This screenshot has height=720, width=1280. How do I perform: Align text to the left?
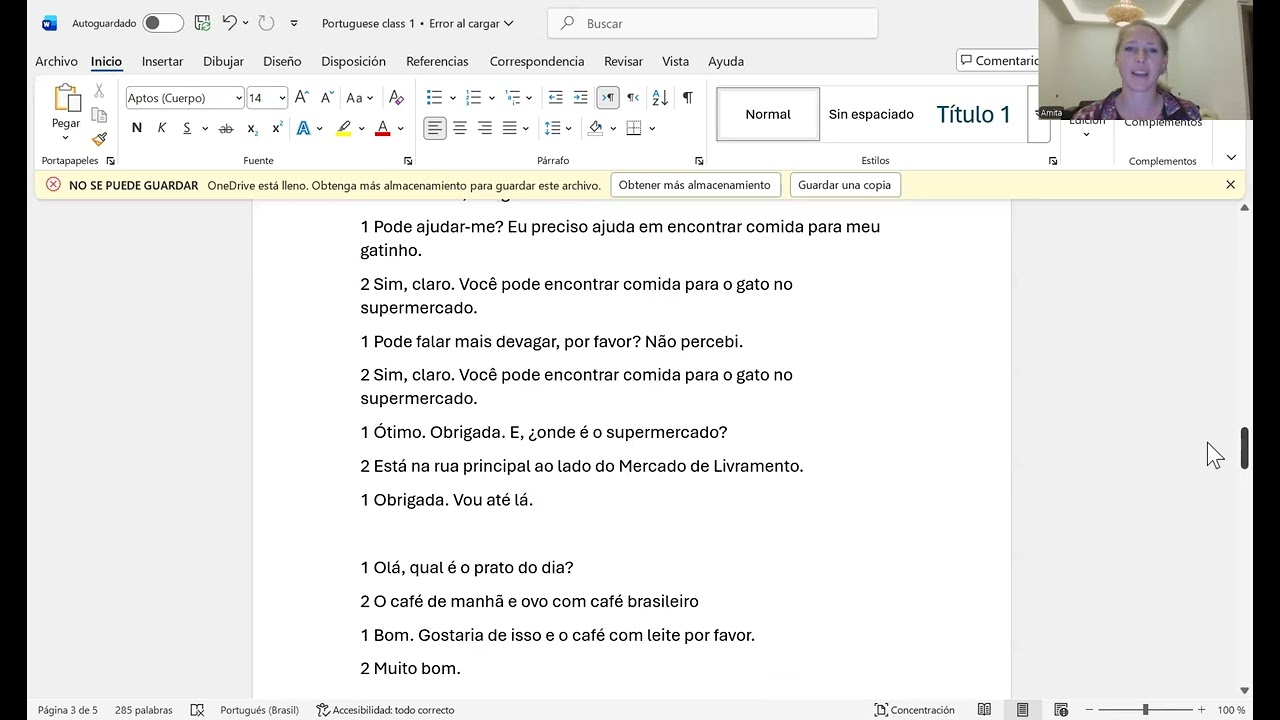point(435,128)
